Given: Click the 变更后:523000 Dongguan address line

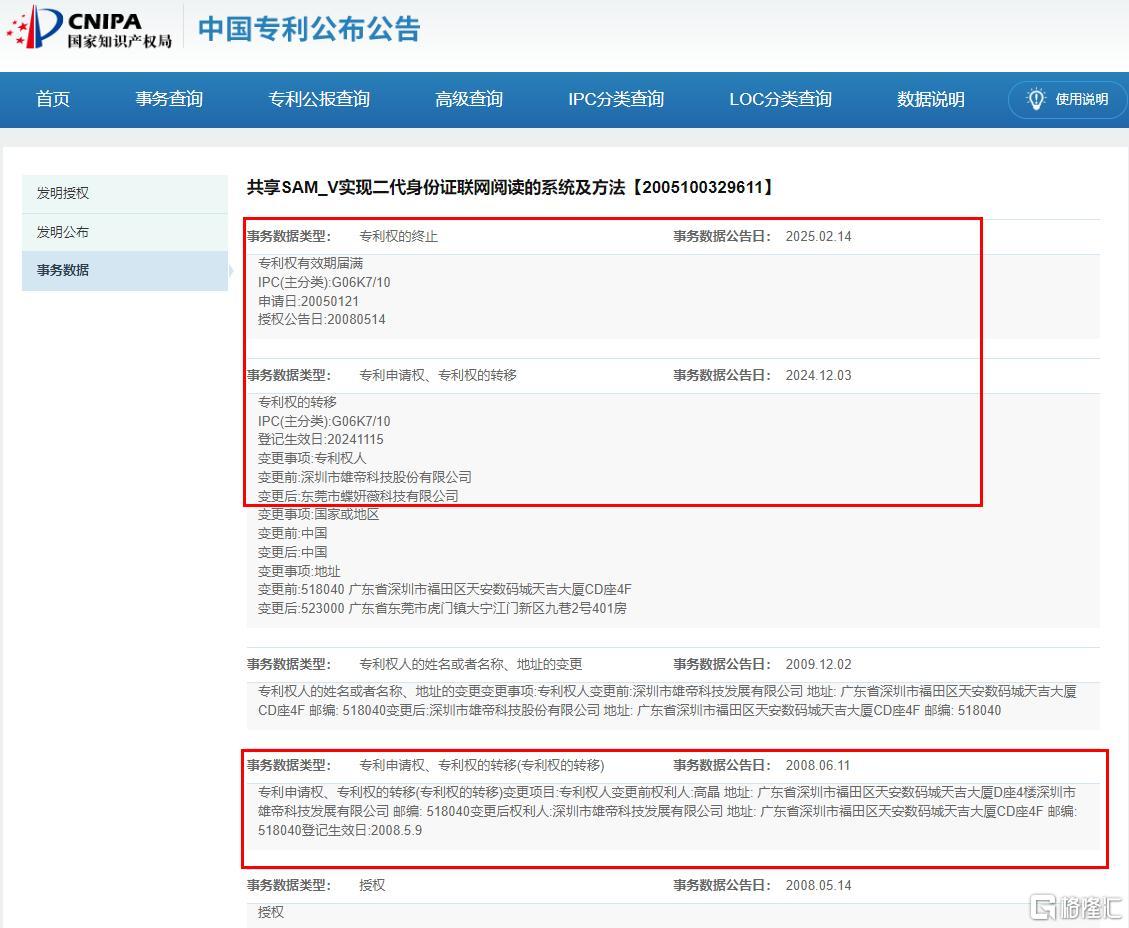Looking at the screenshot, I should tap(442, 609).
